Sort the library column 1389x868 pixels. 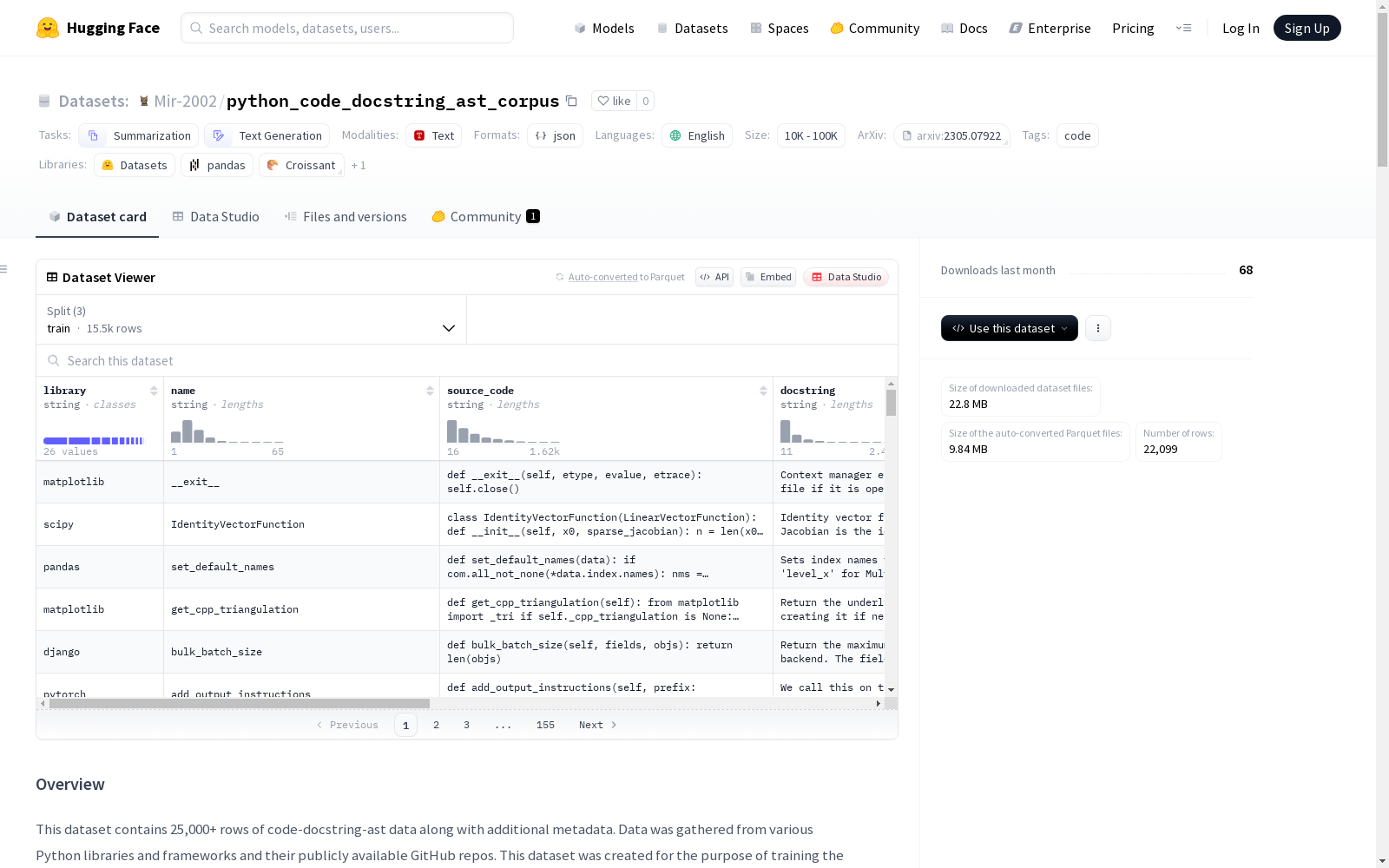coord(154,391)
